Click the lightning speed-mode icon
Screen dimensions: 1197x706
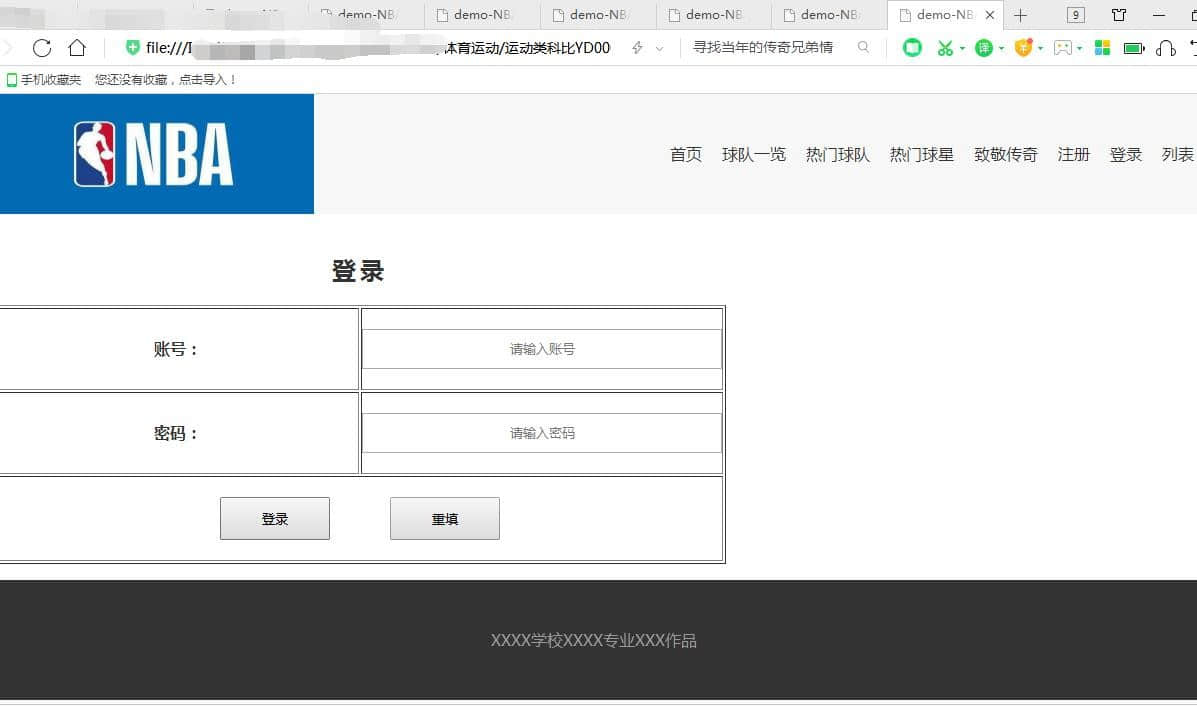637,48
